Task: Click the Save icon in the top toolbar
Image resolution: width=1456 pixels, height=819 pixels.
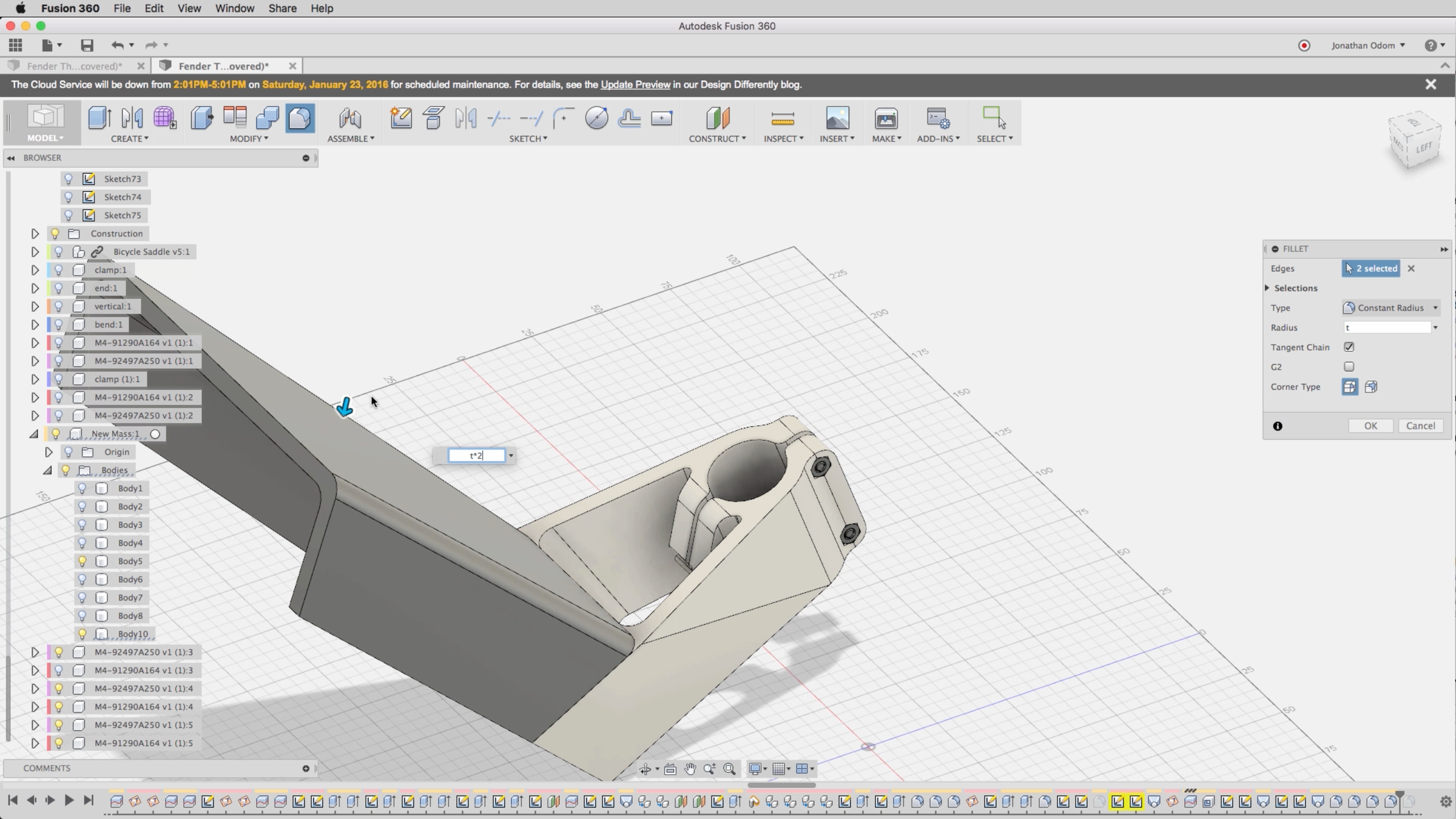Action: pos(87,45)
